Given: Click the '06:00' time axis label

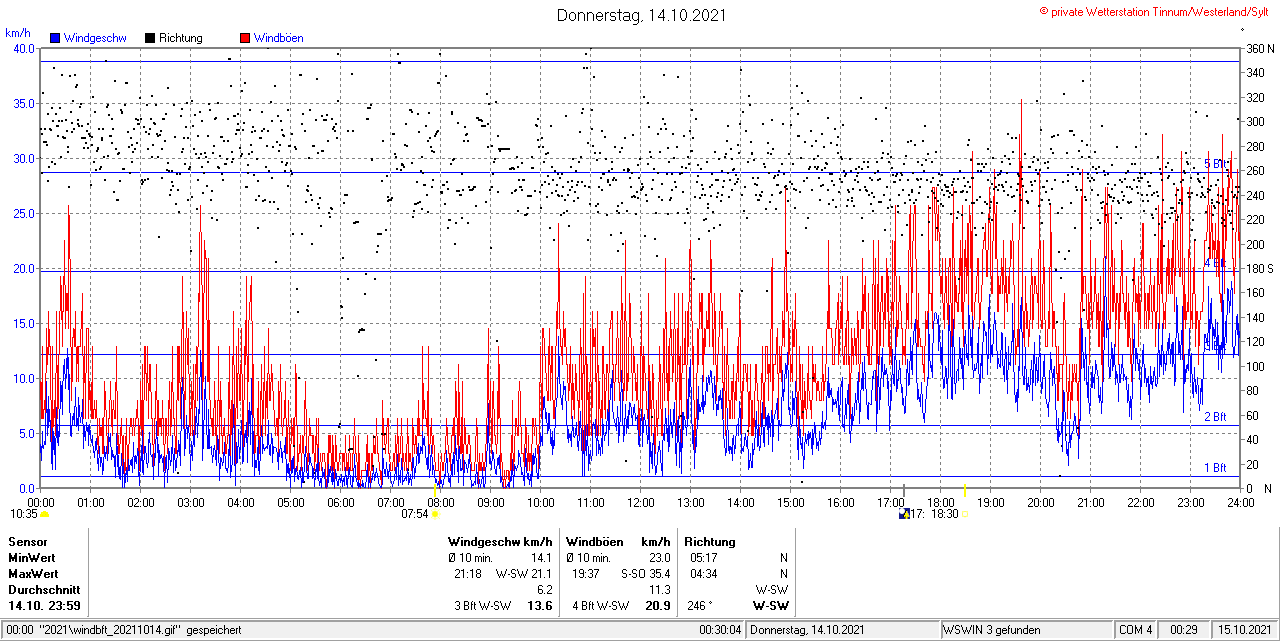Looking at the screenshot, I should coord(340,502).
